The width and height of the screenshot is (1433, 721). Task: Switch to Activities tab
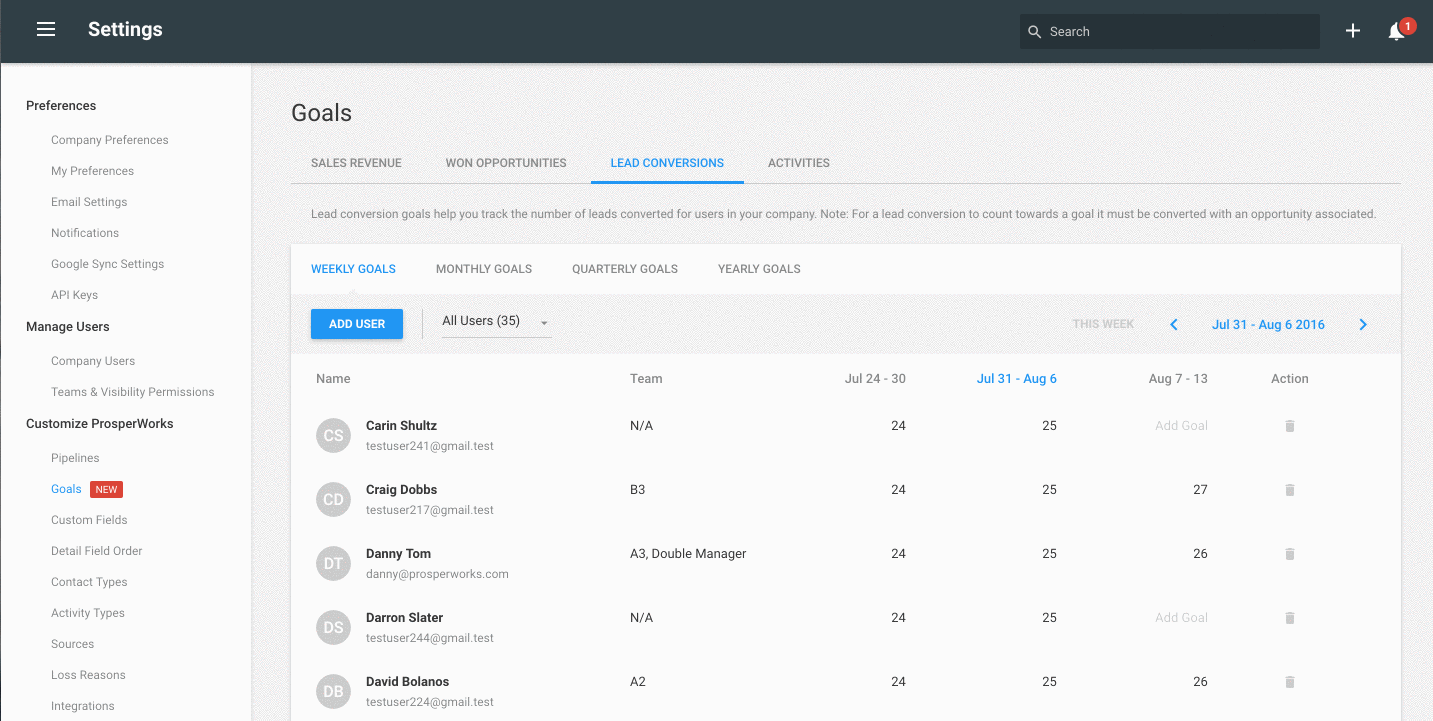click(x=799, y=163)
